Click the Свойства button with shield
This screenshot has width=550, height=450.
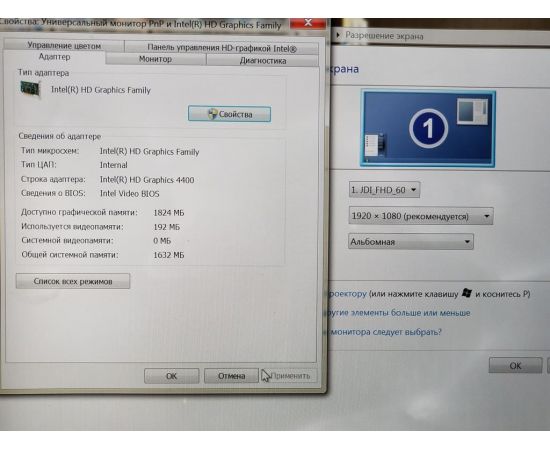click(229, 114)
